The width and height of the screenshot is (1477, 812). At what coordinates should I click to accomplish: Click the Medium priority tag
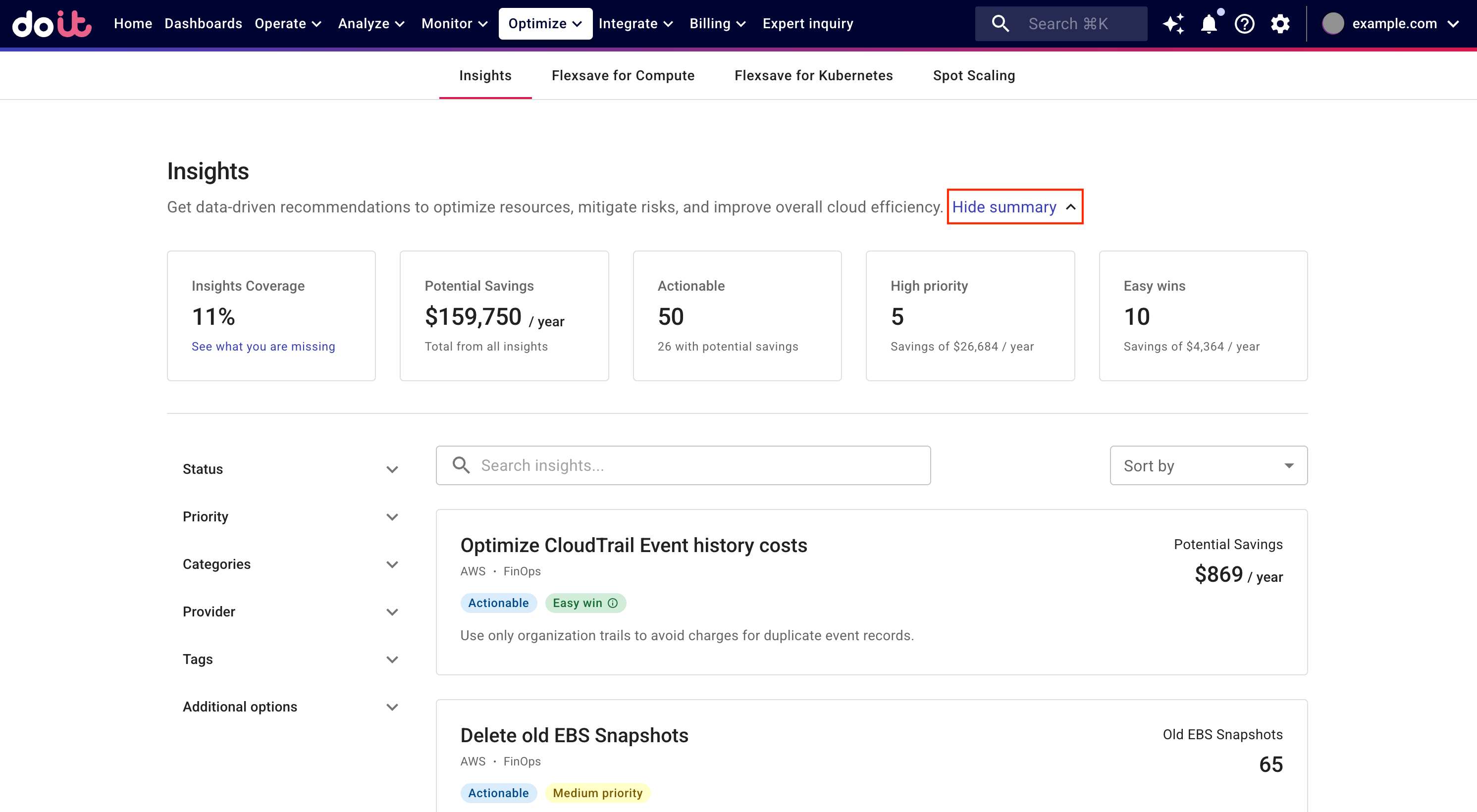pyautogui.click(x=597, y=793)
